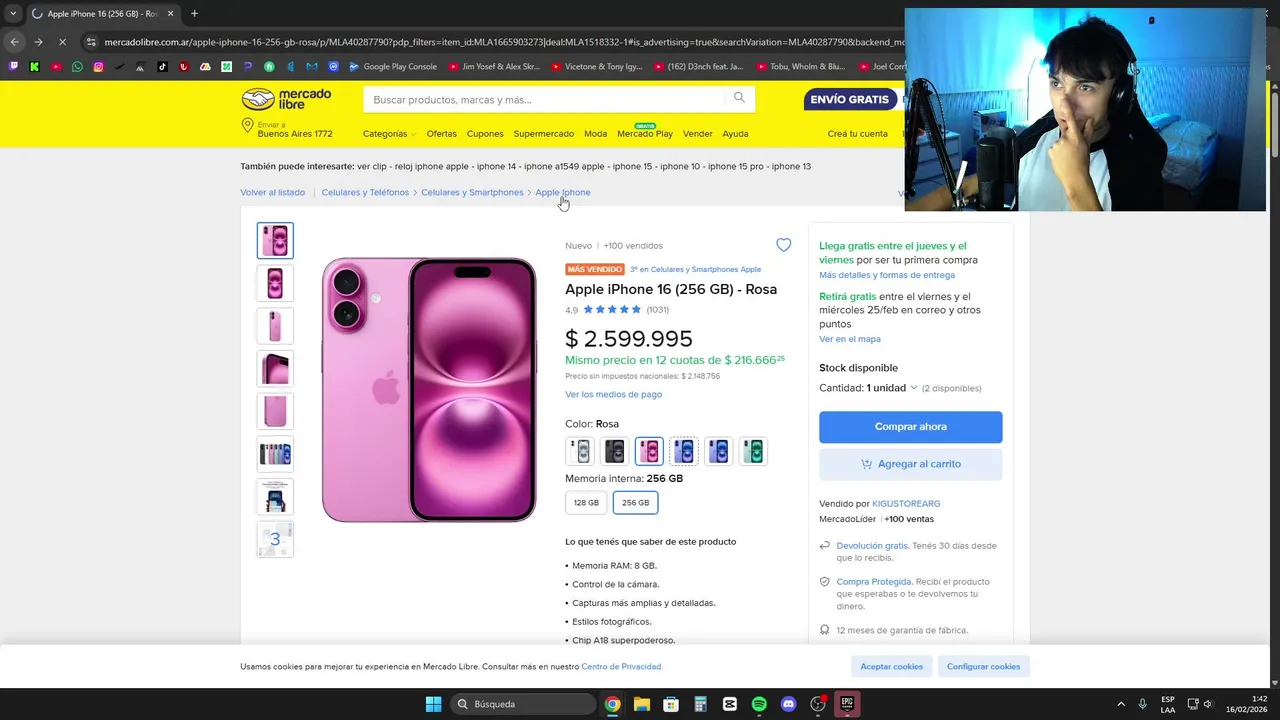1280x720 pixels.
Task: Click Ver los medios de pago link
Action: 613,394
